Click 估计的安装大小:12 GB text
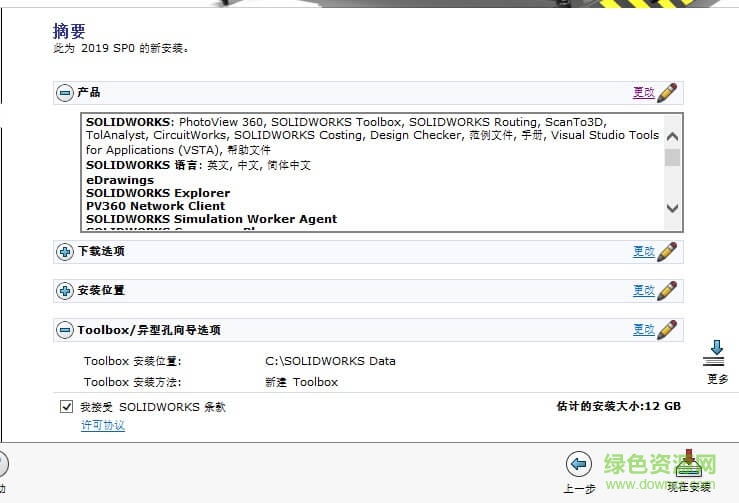 click(619, 406)
